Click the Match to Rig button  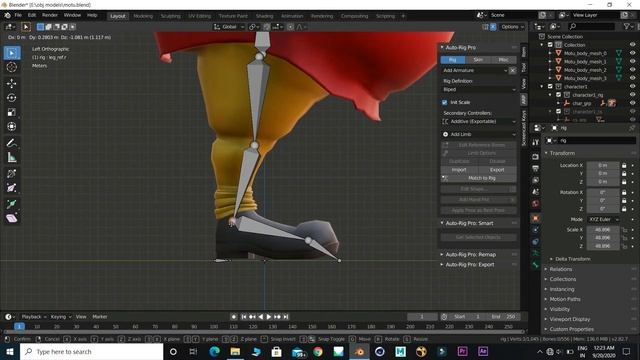click(479, 178)
